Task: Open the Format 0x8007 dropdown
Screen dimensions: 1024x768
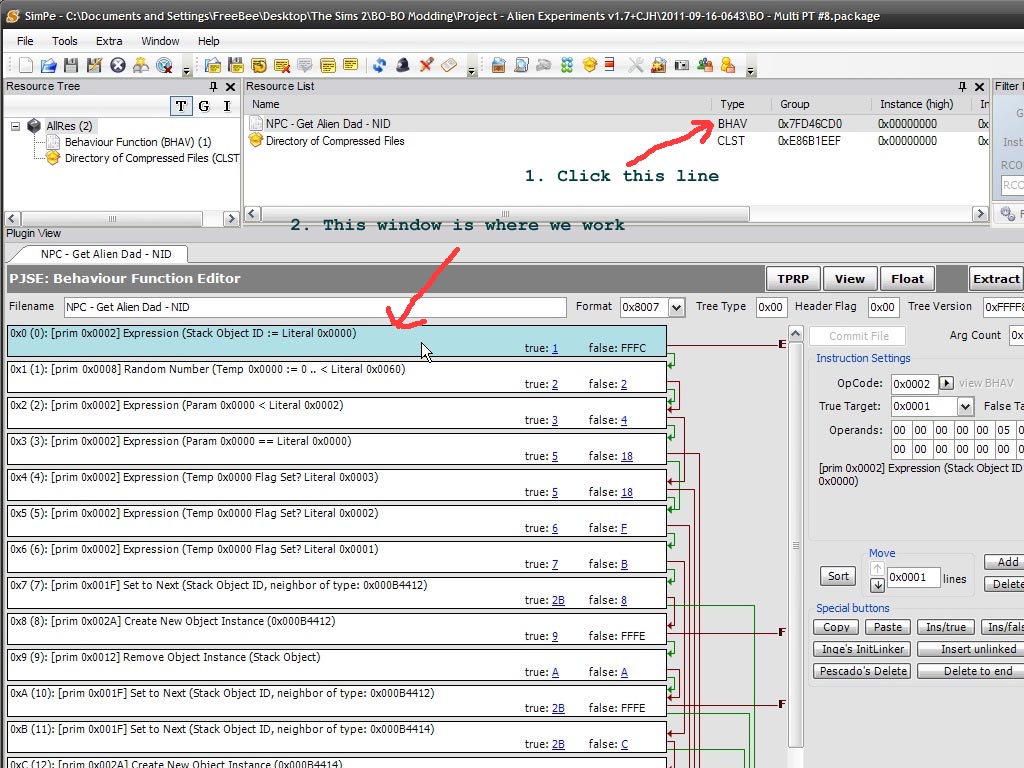Action: click(x=677, y=308)
